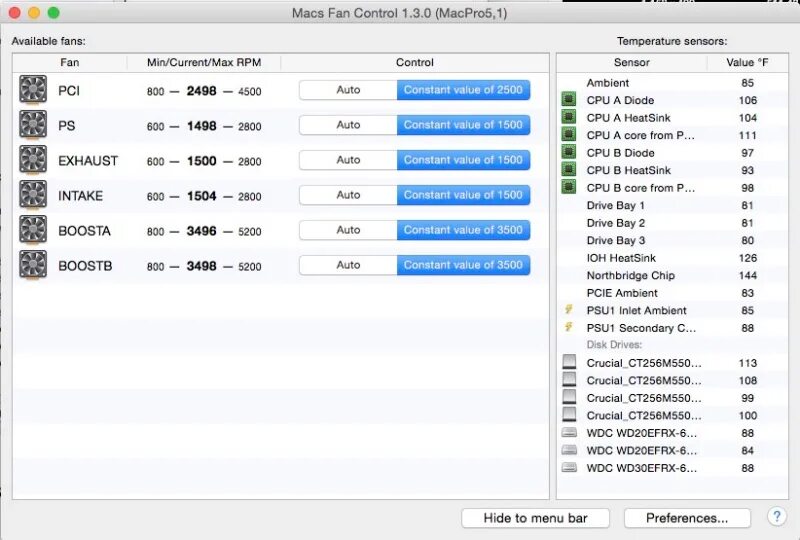Open the help question mark button
The image size is (800, 540).
(x=777, y=517)
